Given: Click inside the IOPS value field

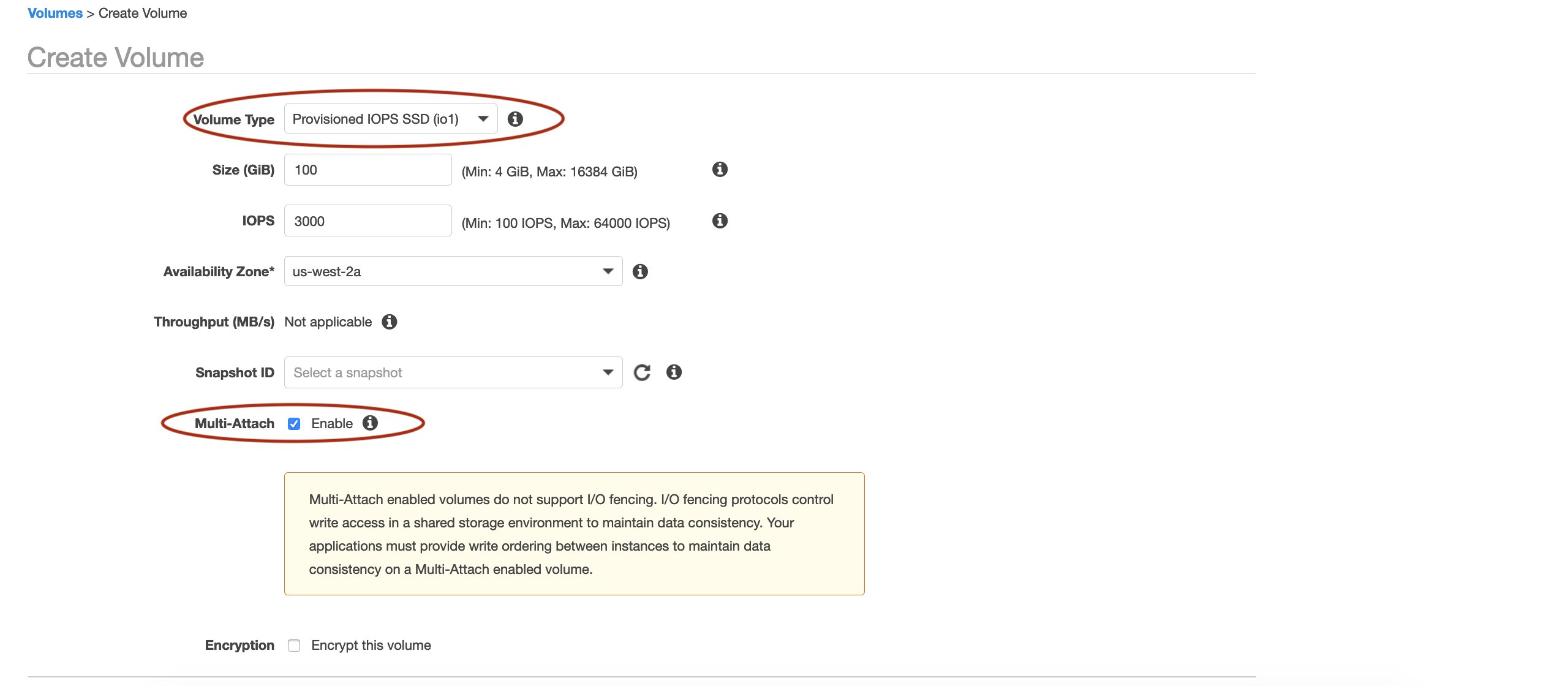Looking at the screenshot, I should [367, 221].
